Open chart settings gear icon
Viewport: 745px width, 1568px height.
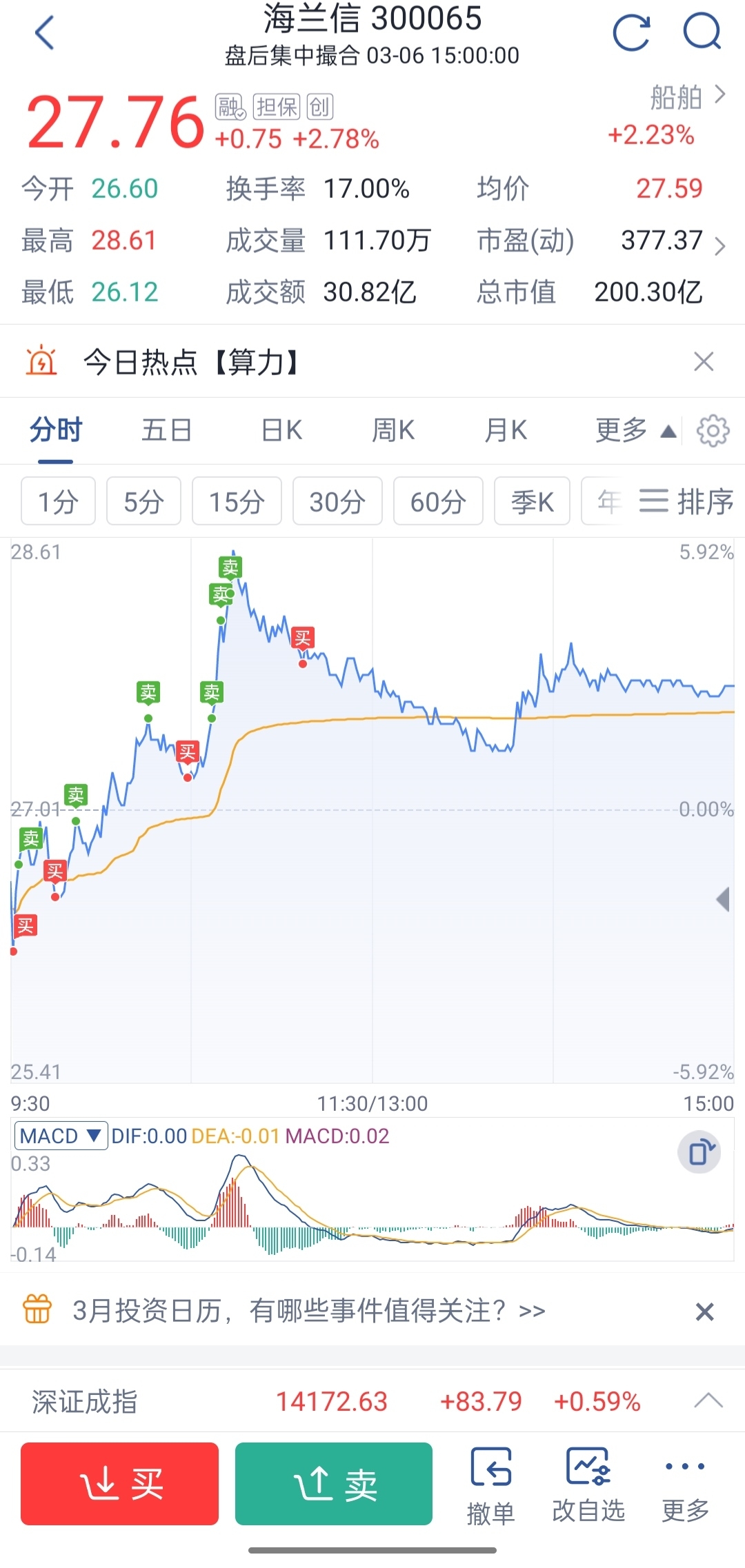point(713,431)
